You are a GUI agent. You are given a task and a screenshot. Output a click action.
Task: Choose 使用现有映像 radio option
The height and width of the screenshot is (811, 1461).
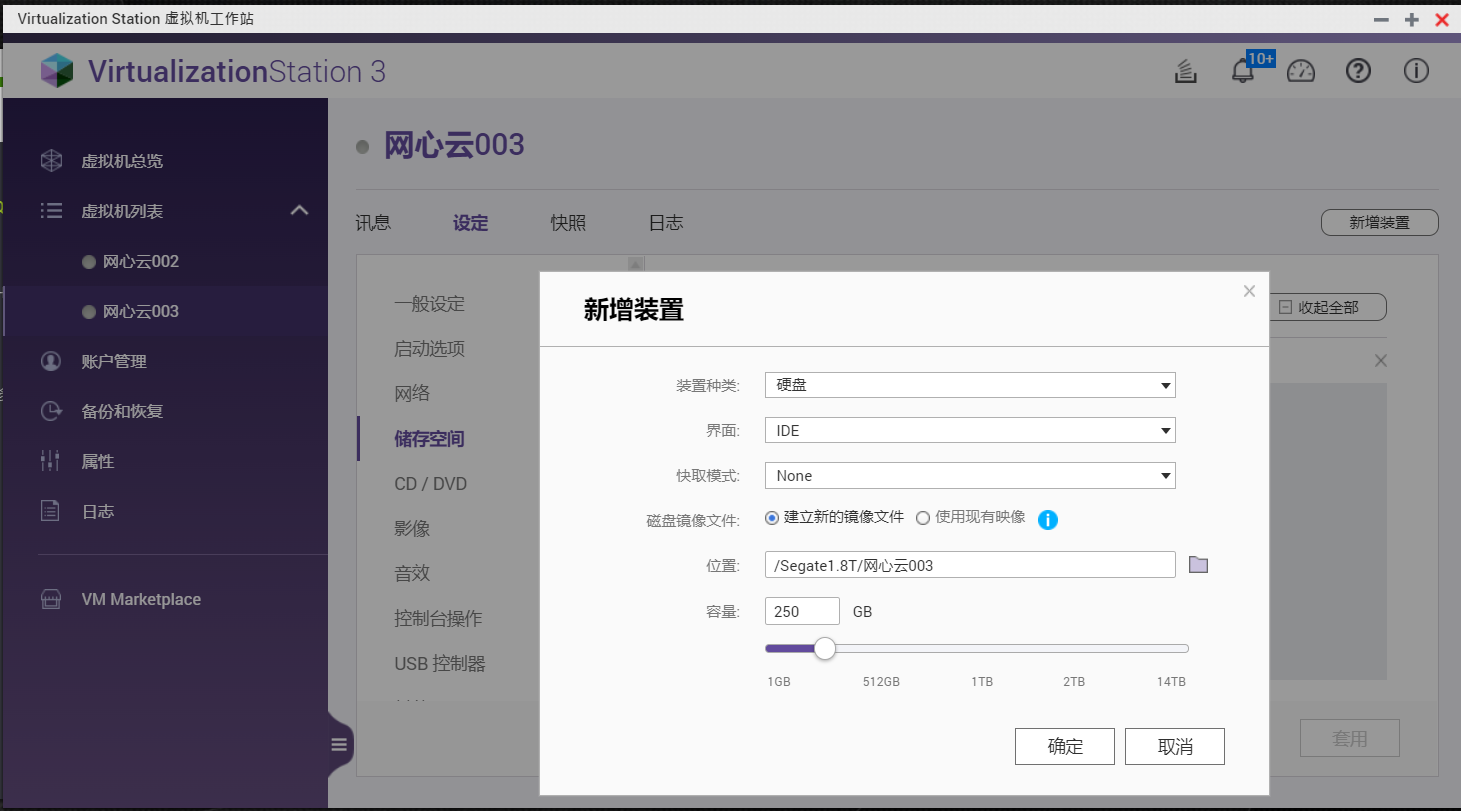coord(922,518)
